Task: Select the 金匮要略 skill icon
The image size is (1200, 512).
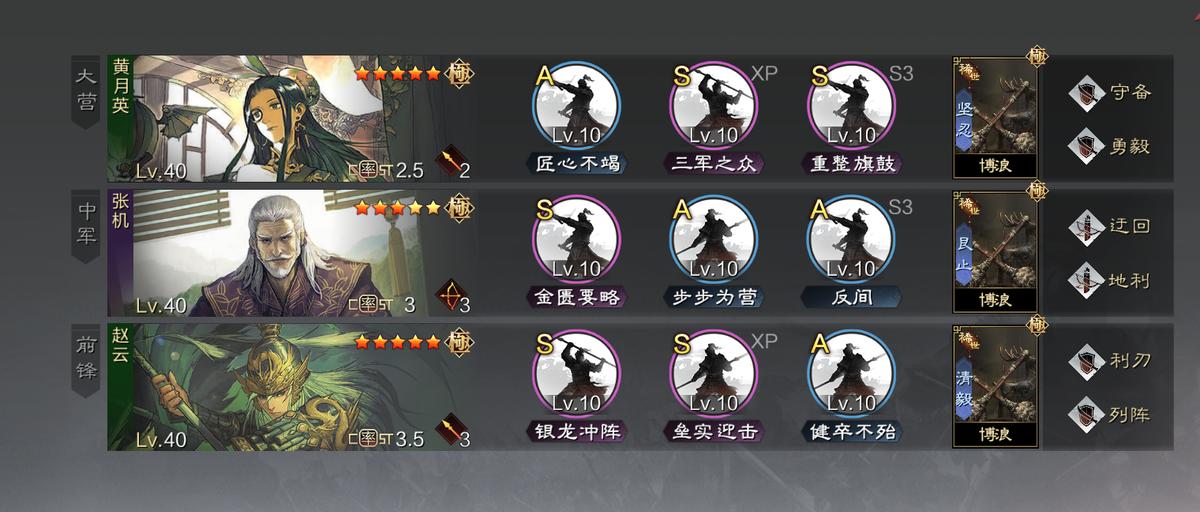Action: click(576, 239)
